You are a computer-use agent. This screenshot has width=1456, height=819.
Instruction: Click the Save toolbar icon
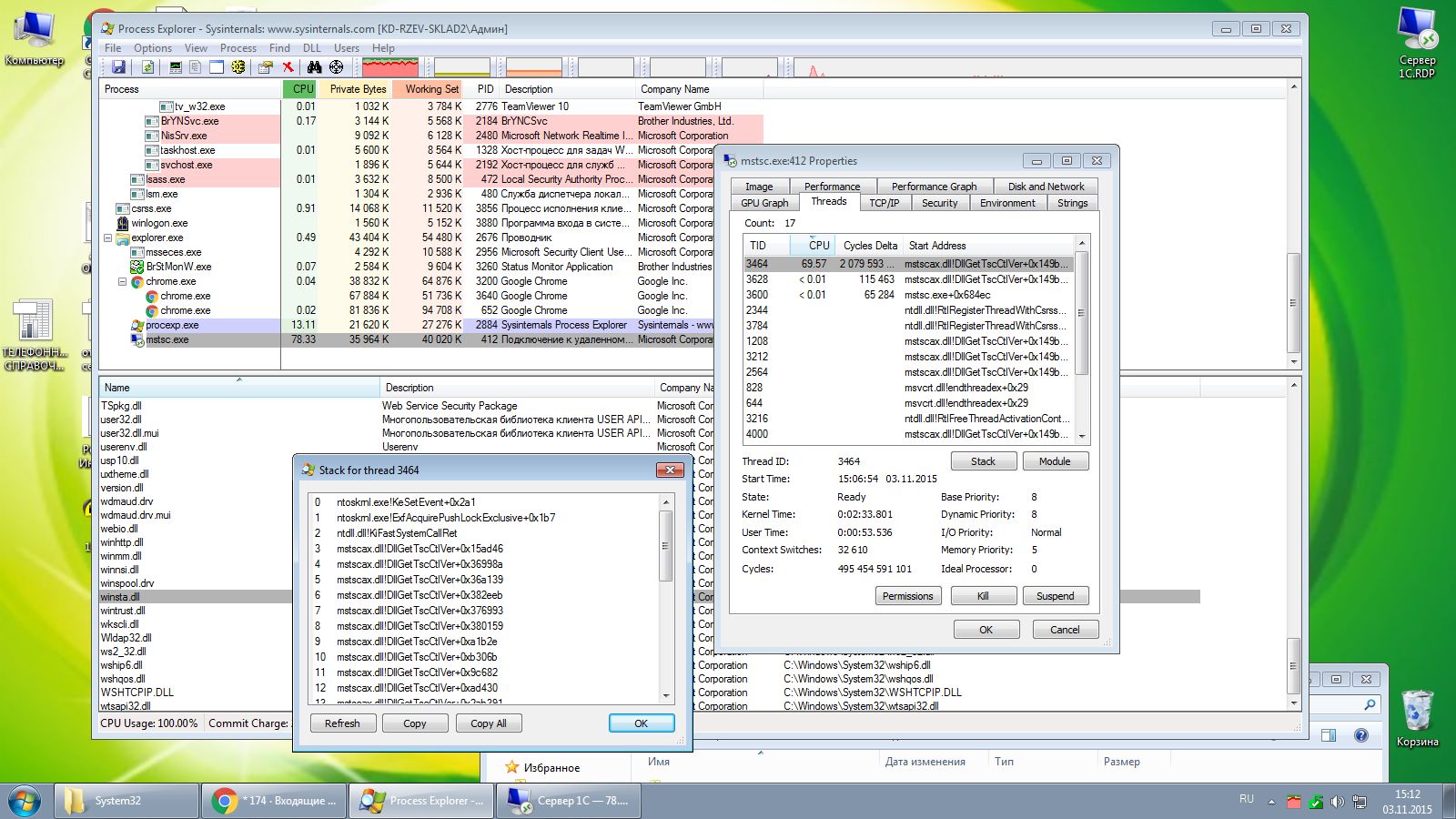pyautogui.click(x=118, y=67)
